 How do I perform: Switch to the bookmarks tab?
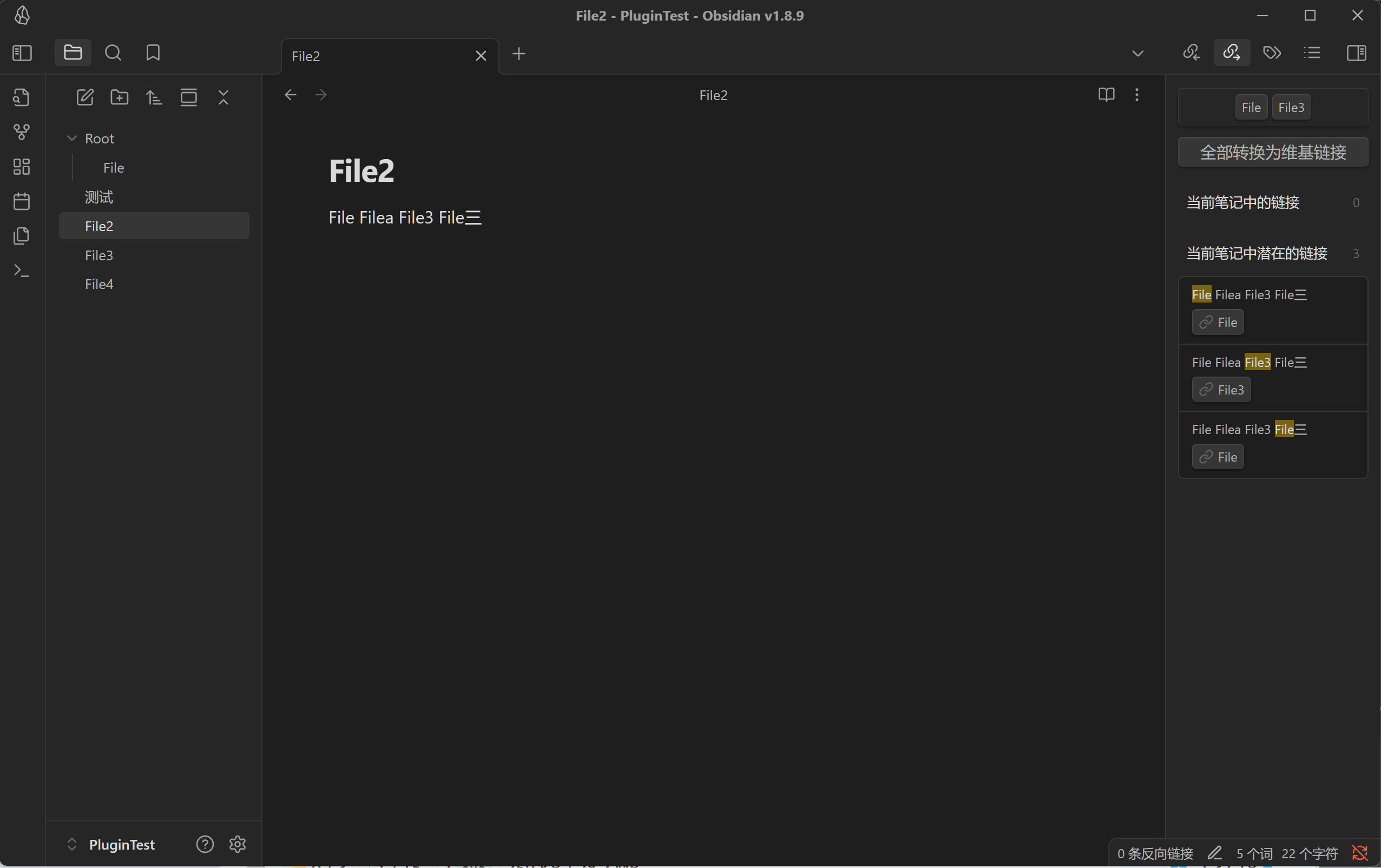(153, 53)
